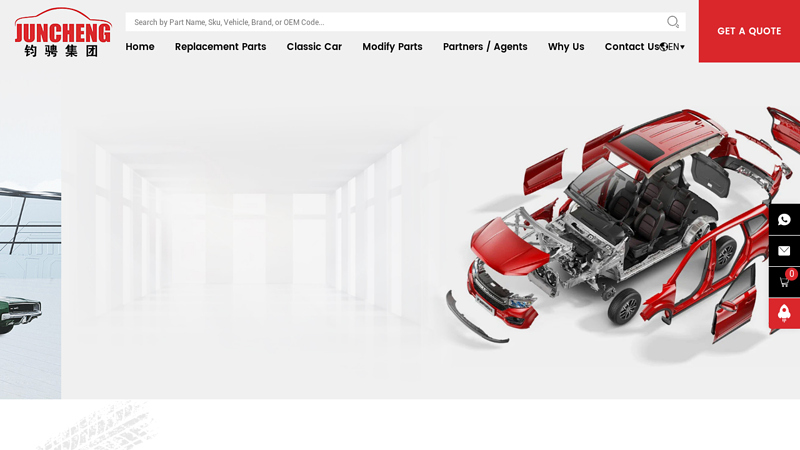Open Partners / Agents menu
This screenshot has width=800, height=450.
point(485,47)
